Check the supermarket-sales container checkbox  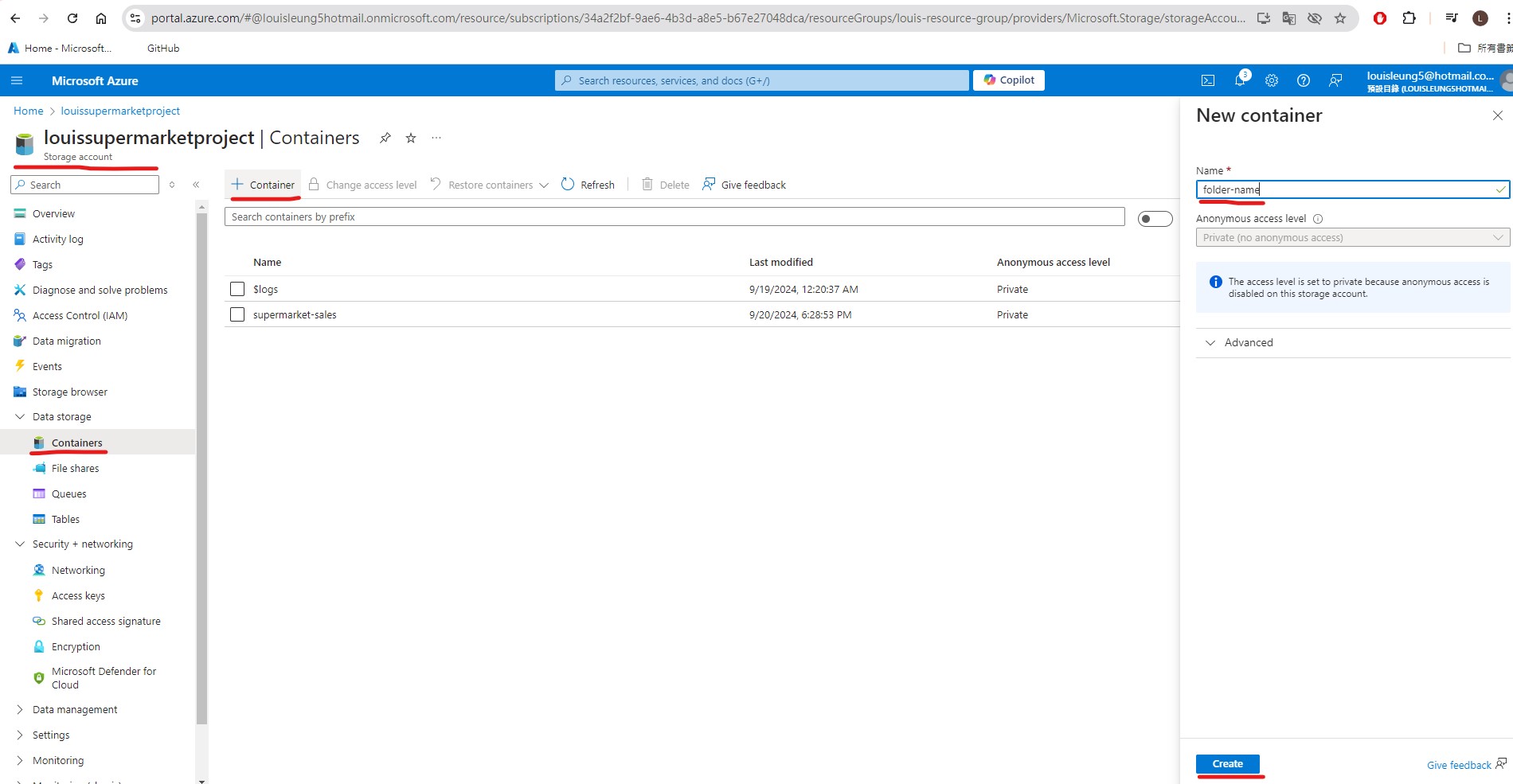coord(237,314)
